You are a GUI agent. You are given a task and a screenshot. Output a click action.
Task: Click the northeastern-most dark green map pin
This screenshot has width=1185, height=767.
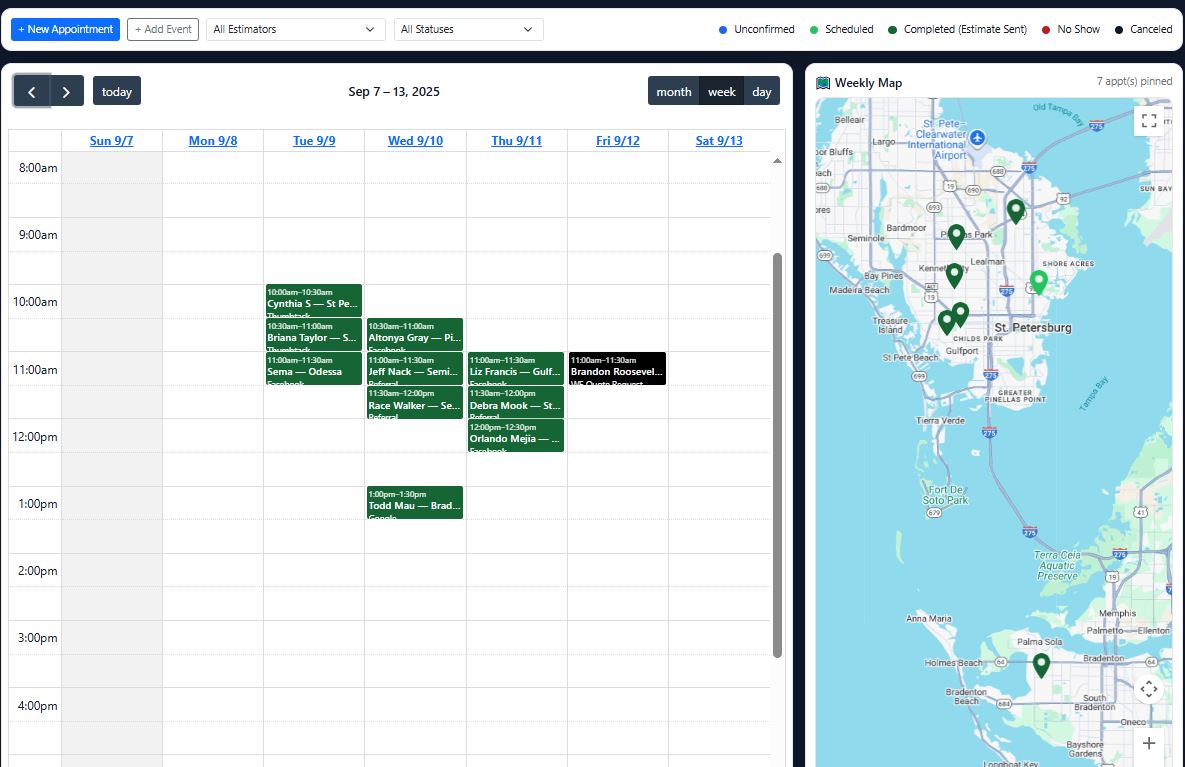click(1016, 210)
